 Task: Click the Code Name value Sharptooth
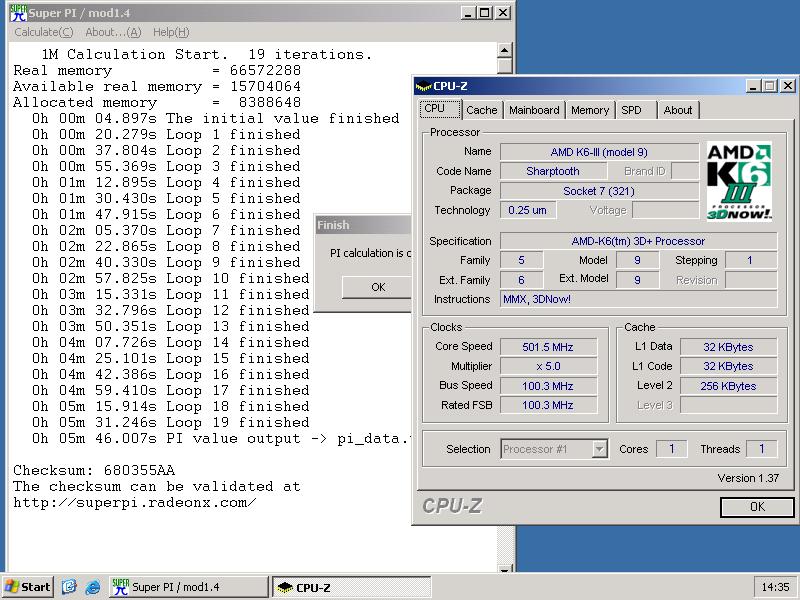coord(553,171)
